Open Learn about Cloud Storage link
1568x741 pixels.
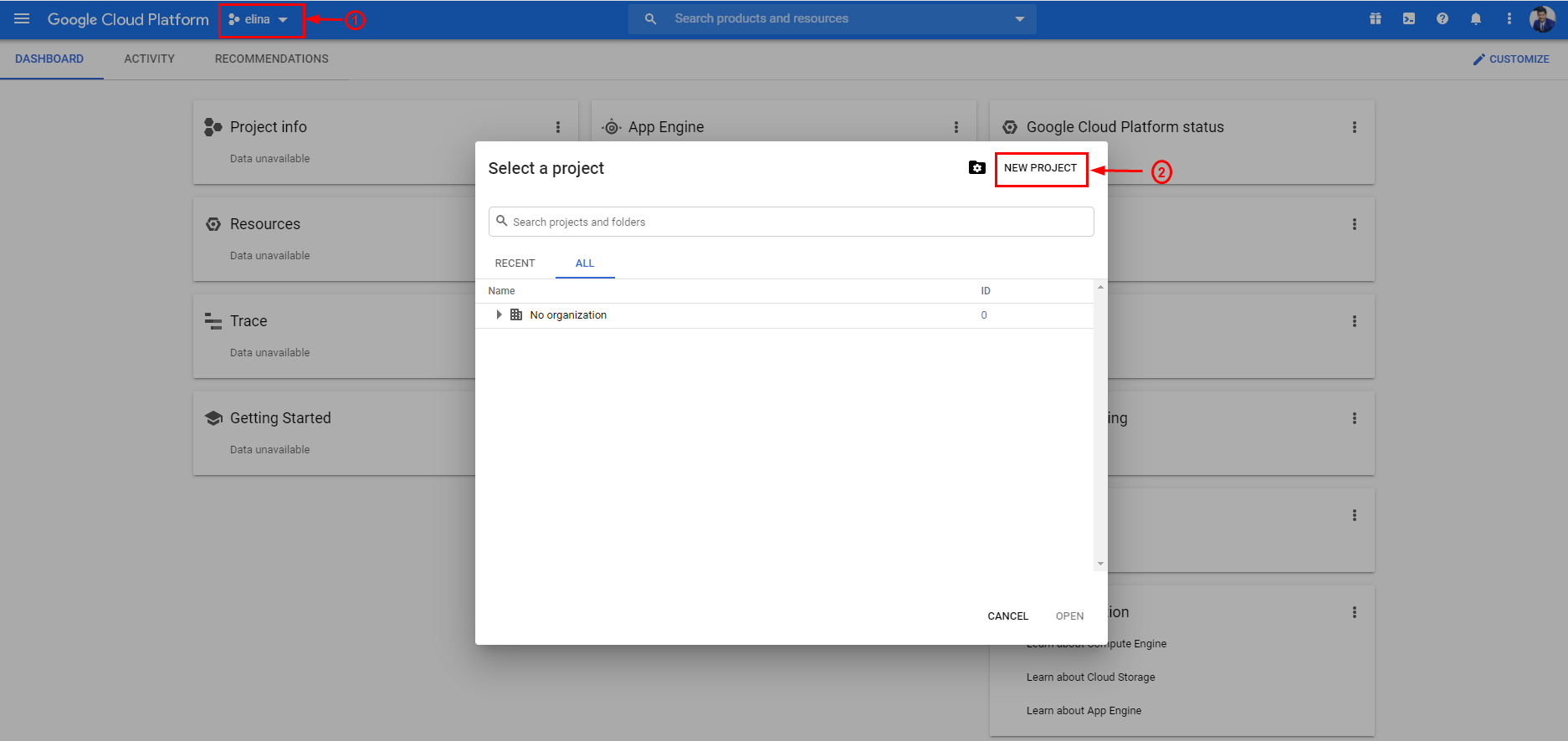pos(1090,677)
